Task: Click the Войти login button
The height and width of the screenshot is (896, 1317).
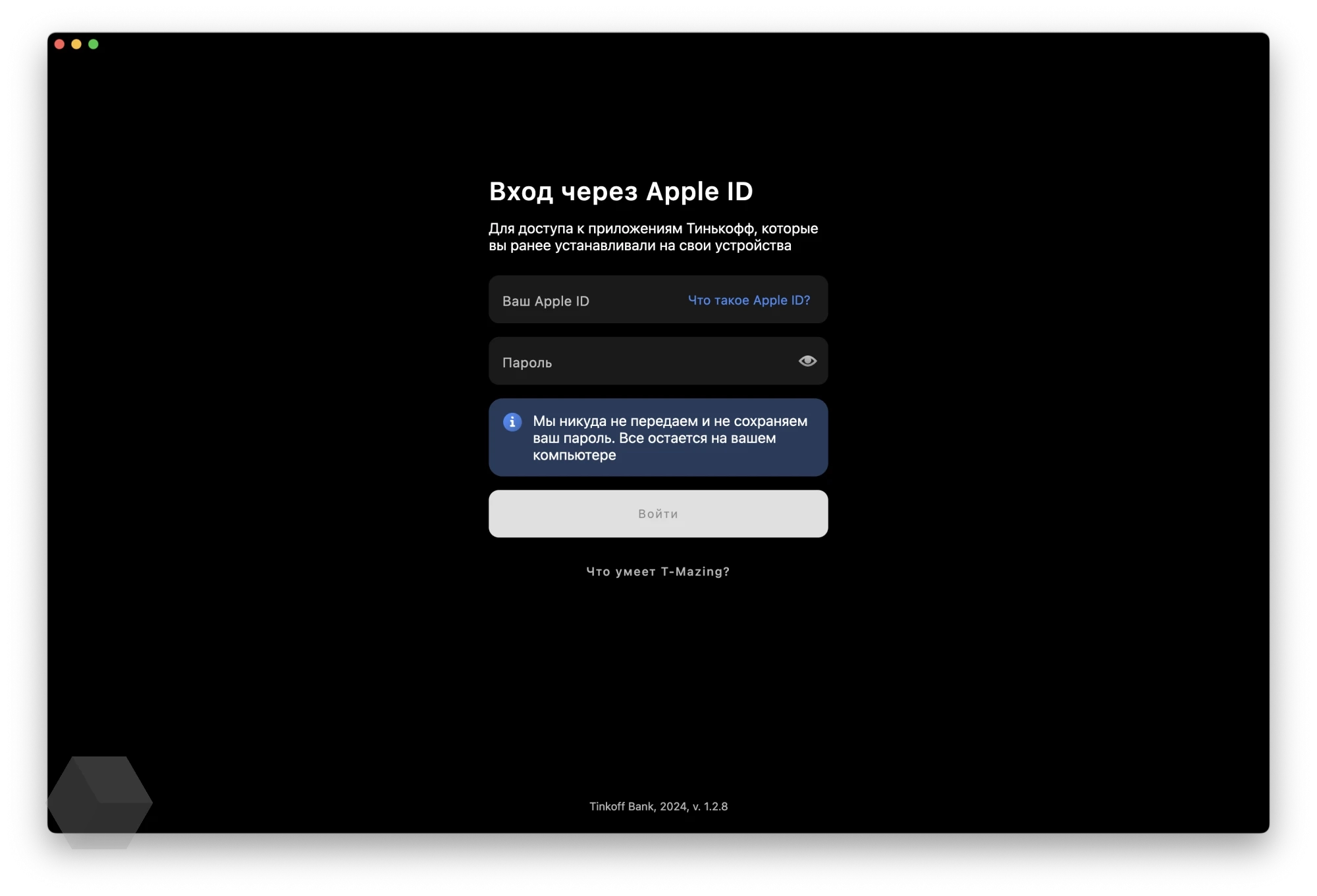Action: (x=658, y=514)
